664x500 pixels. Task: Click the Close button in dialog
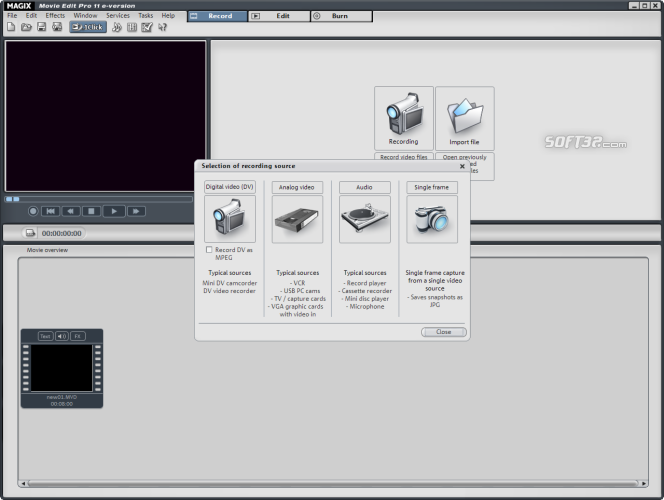(444, 332)
